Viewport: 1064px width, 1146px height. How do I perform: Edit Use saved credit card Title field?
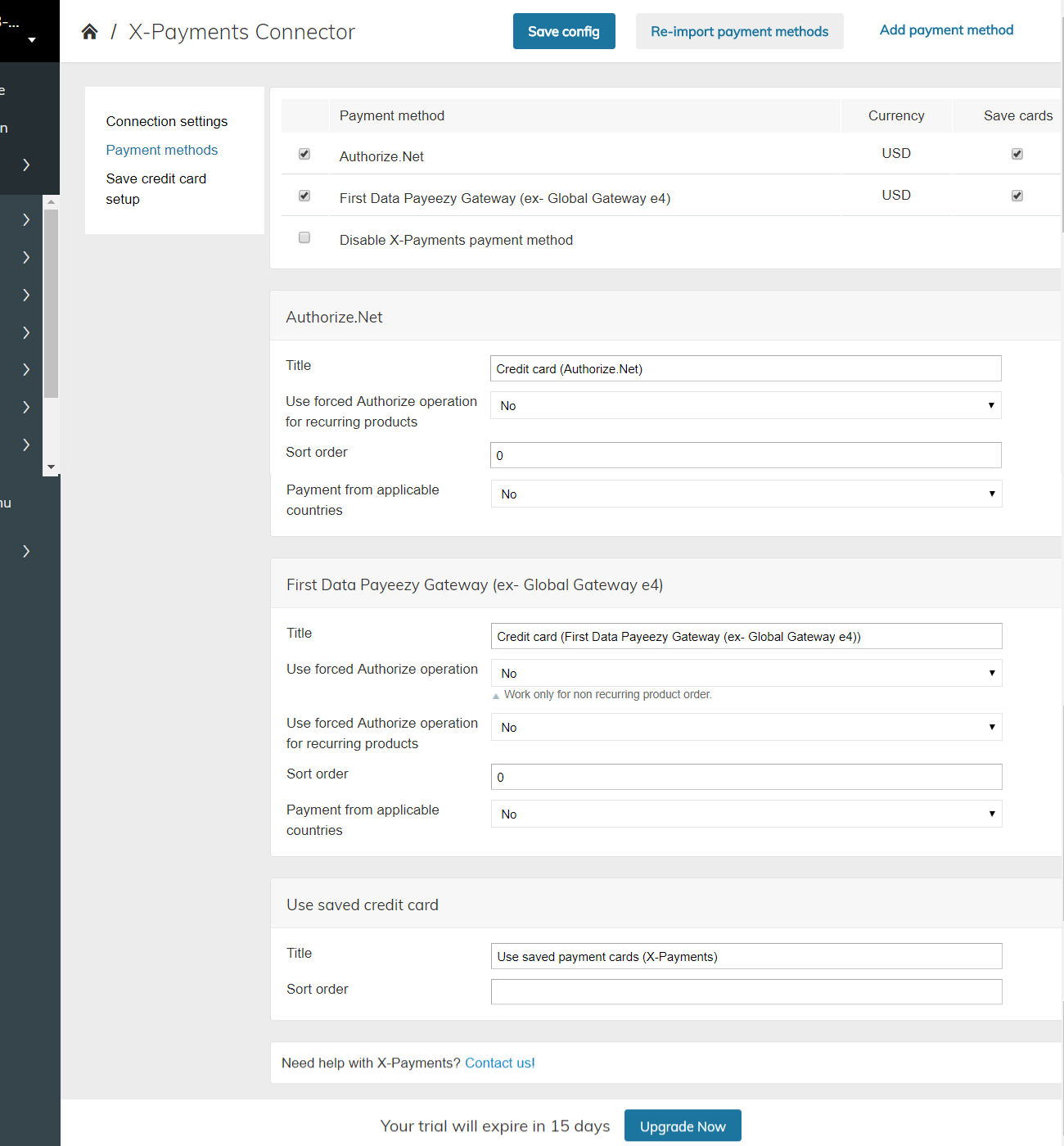click(x=746, y=956)
